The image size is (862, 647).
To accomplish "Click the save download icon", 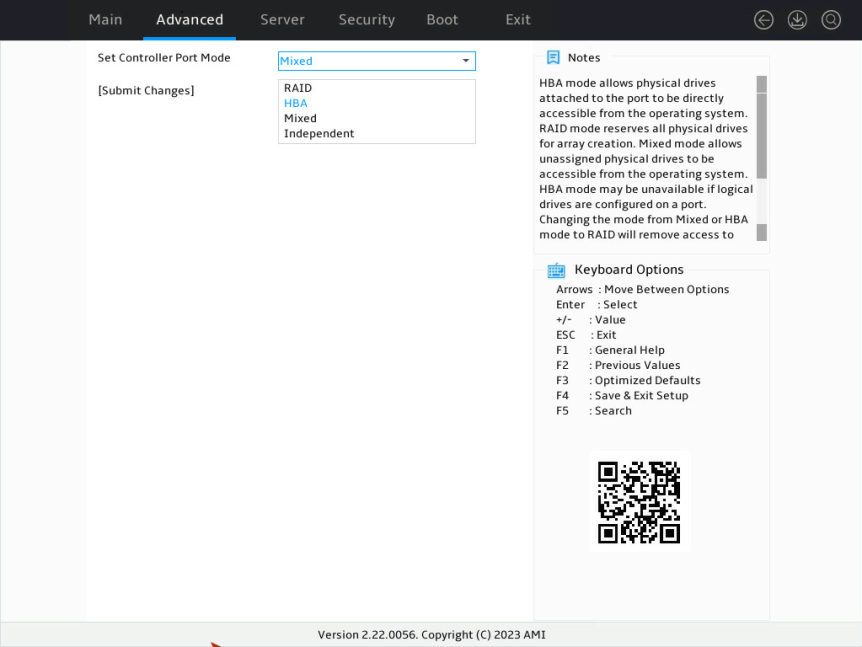I will click(x=797, y=20).
